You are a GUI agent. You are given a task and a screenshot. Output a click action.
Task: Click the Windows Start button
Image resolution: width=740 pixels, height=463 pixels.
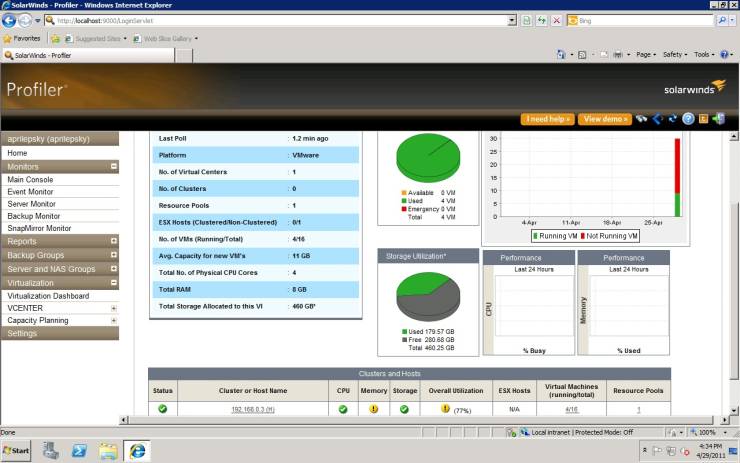[16, 451]
